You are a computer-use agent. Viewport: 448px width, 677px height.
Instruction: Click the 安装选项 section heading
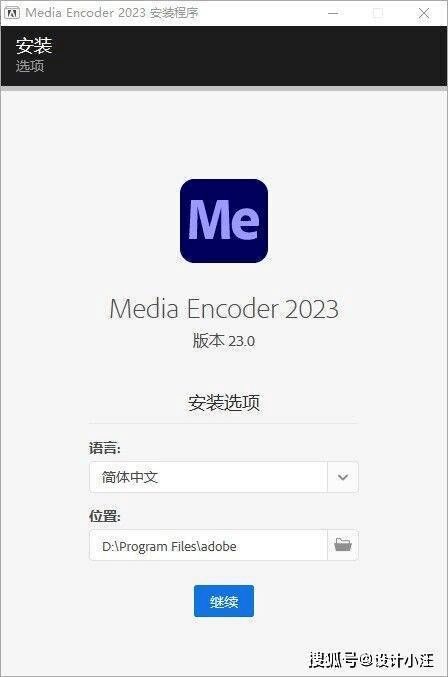[x=224, y=402]
